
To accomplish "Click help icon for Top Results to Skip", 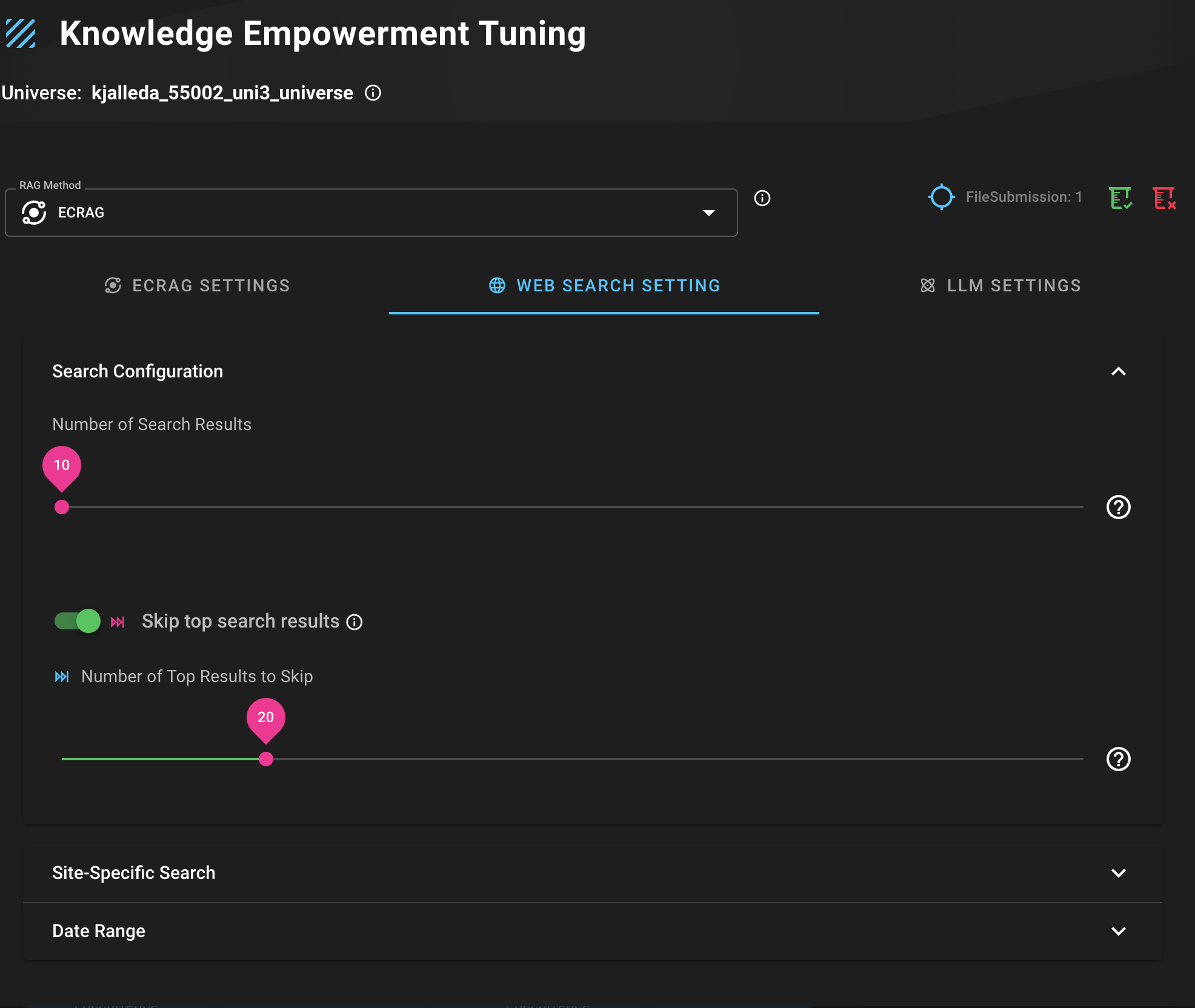I will 1118,759.
